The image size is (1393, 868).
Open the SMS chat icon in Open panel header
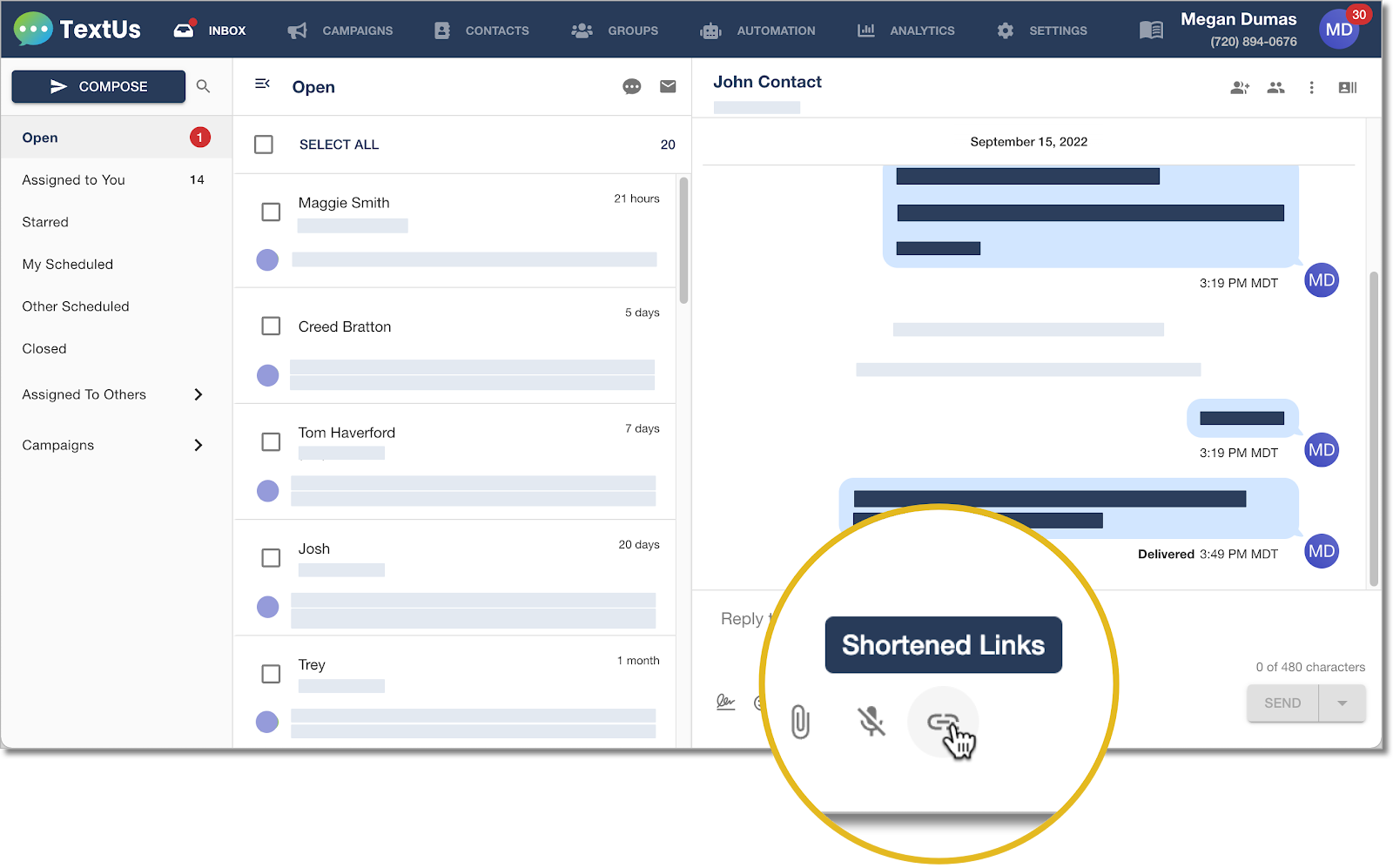[632, 86]
